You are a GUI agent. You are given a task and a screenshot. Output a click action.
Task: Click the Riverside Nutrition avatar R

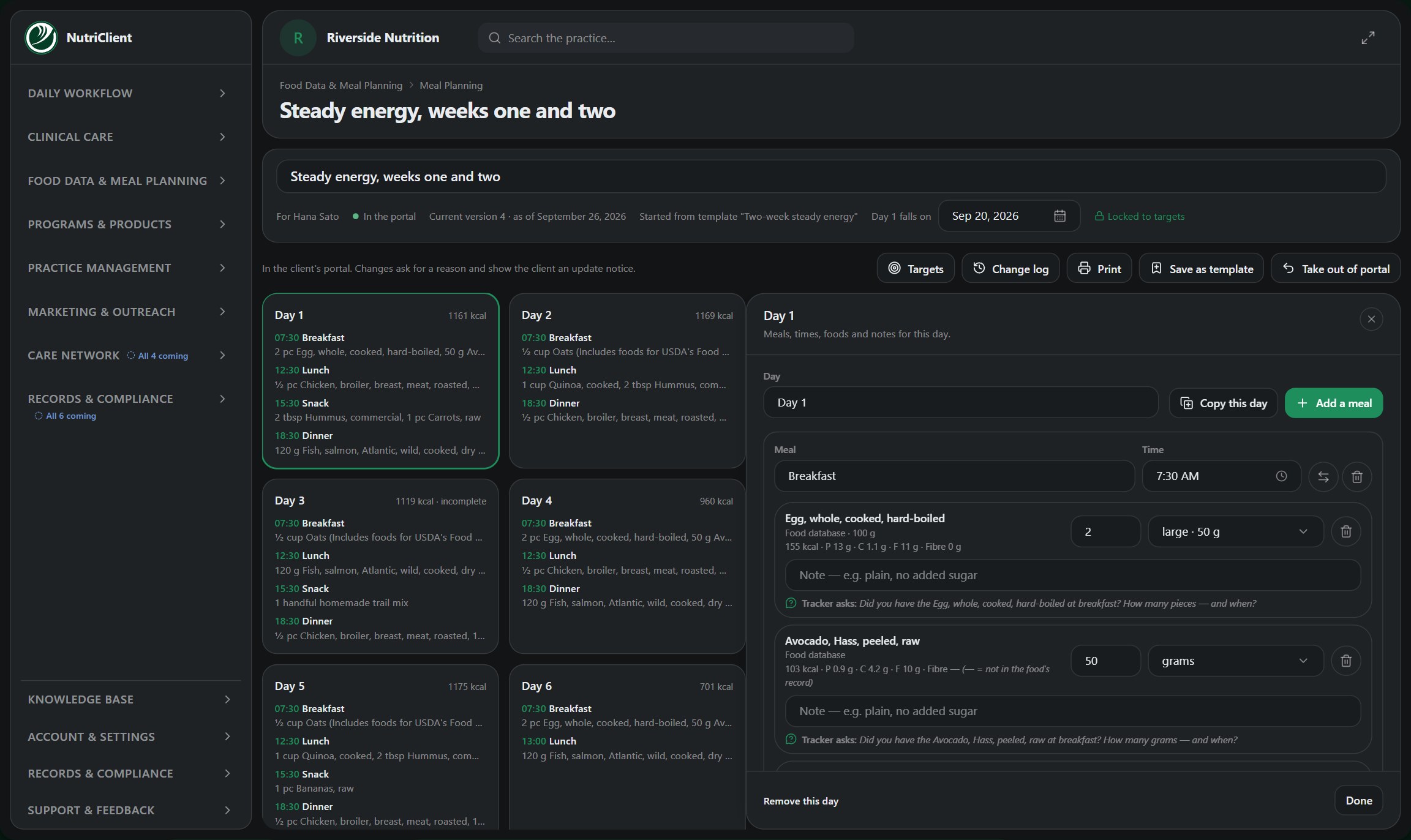[x=298, y=38]
